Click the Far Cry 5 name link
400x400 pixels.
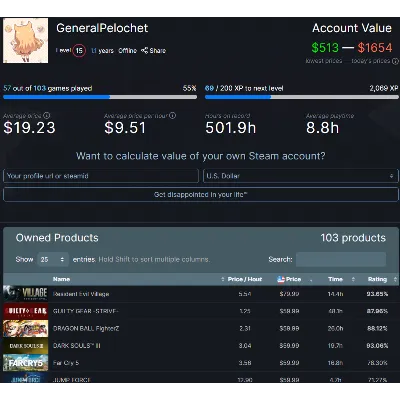tap(66, 363)
